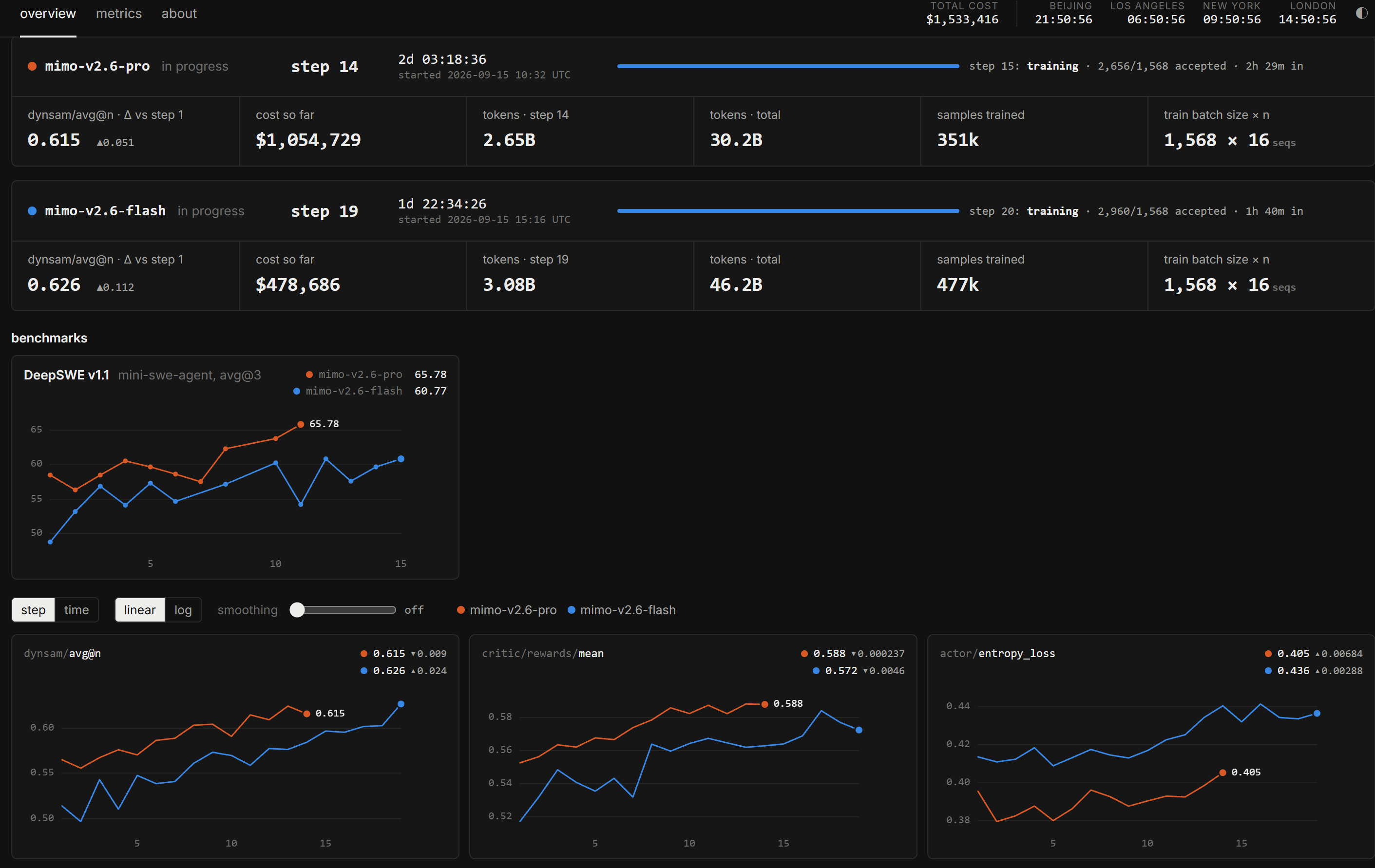Screen dimensions: 1375x868
Task: Click the mimo-v2.6-pro run name
Action: [97, 66]
